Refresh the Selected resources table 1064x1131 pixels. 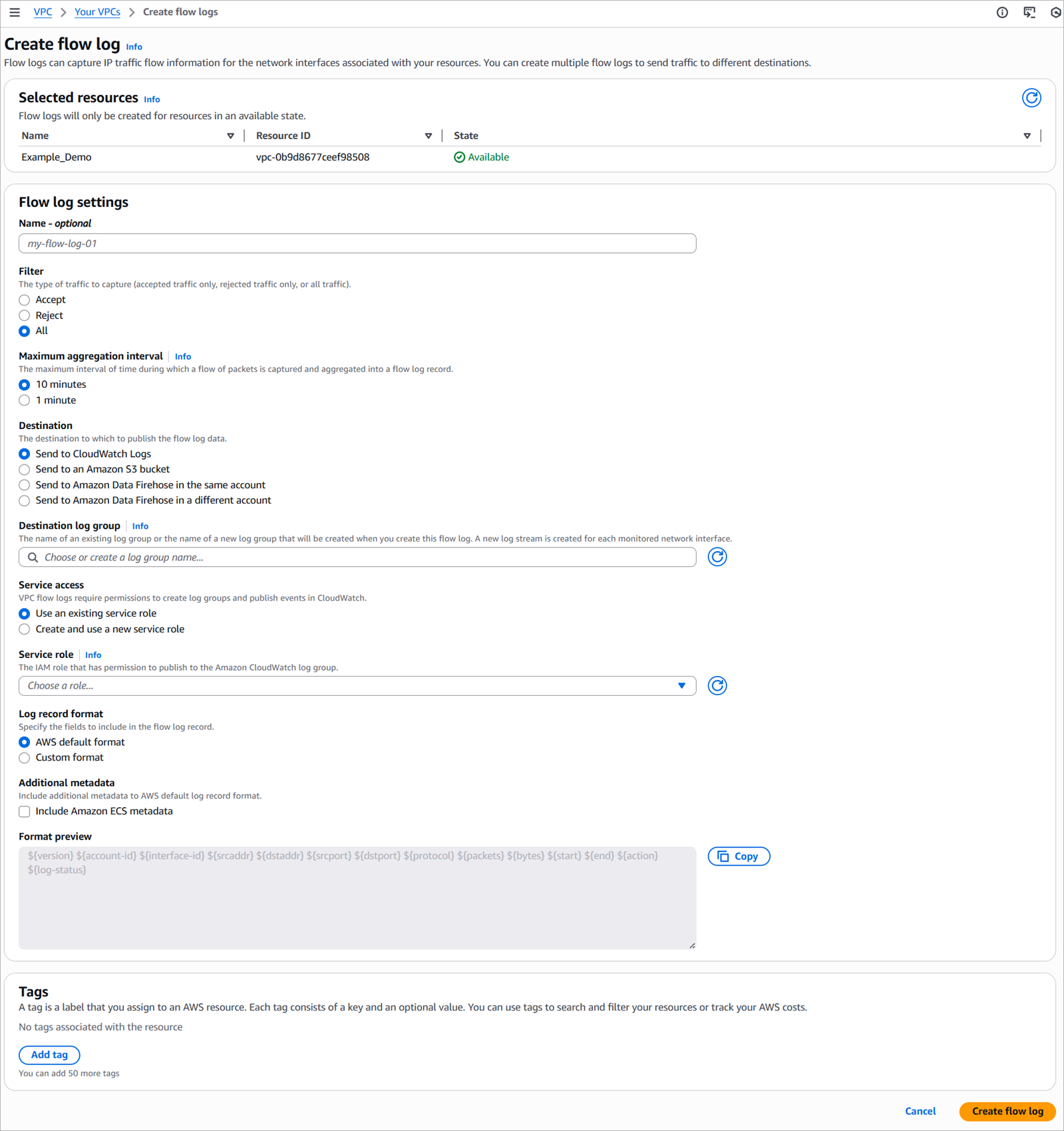point(1031,98)
